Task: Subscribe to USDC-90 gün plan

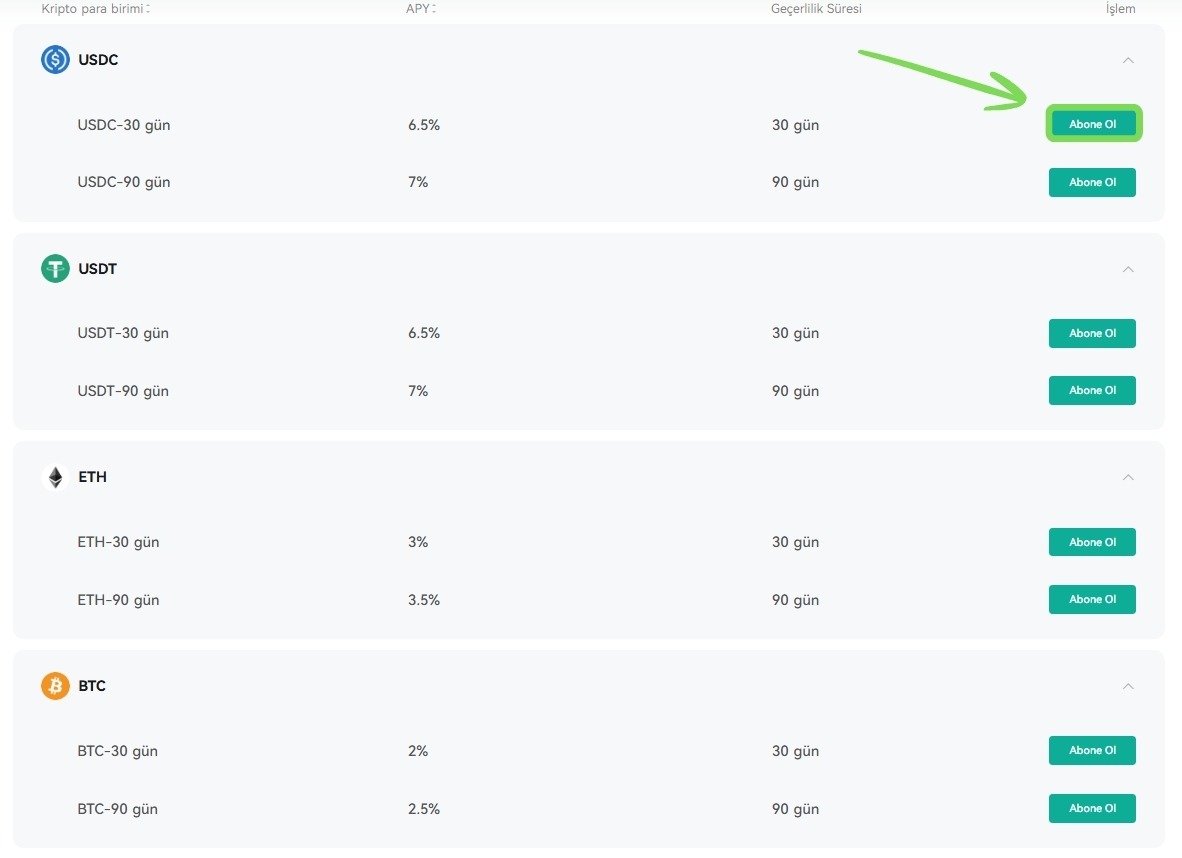Action: (1092, 182)
